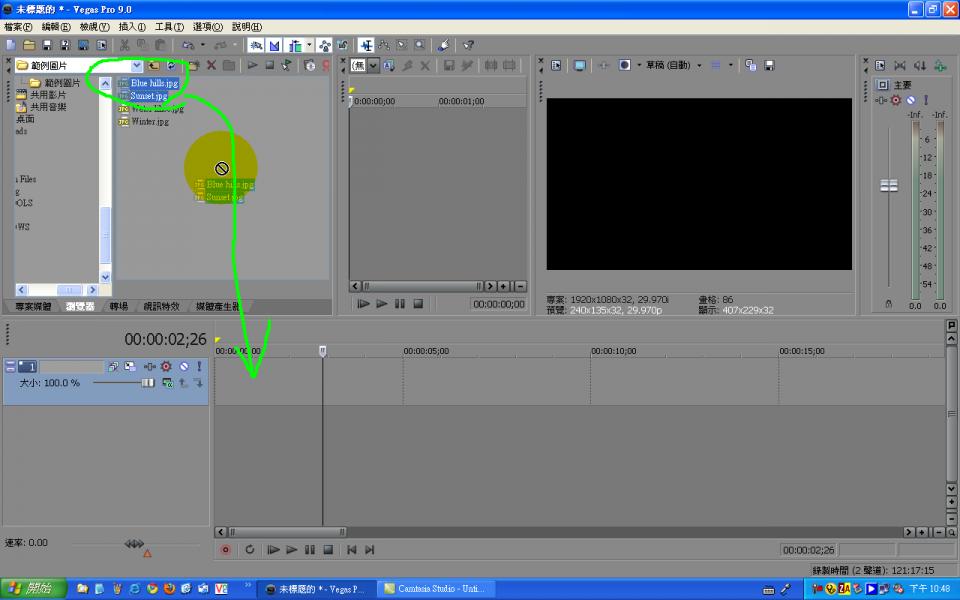Click the Save project icon in toolbar

pos(47,45)
